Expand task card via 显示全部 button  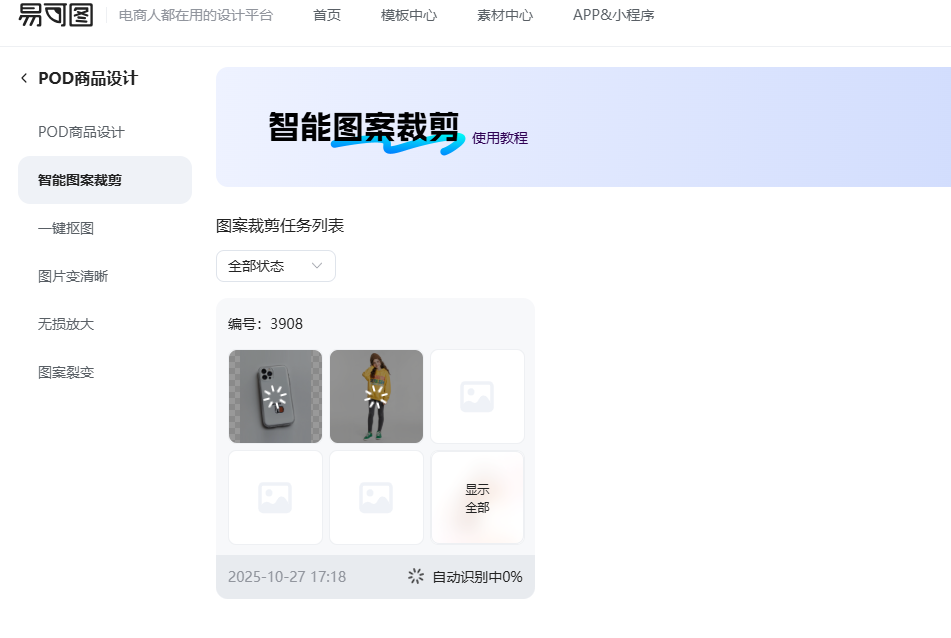[477, 497]
